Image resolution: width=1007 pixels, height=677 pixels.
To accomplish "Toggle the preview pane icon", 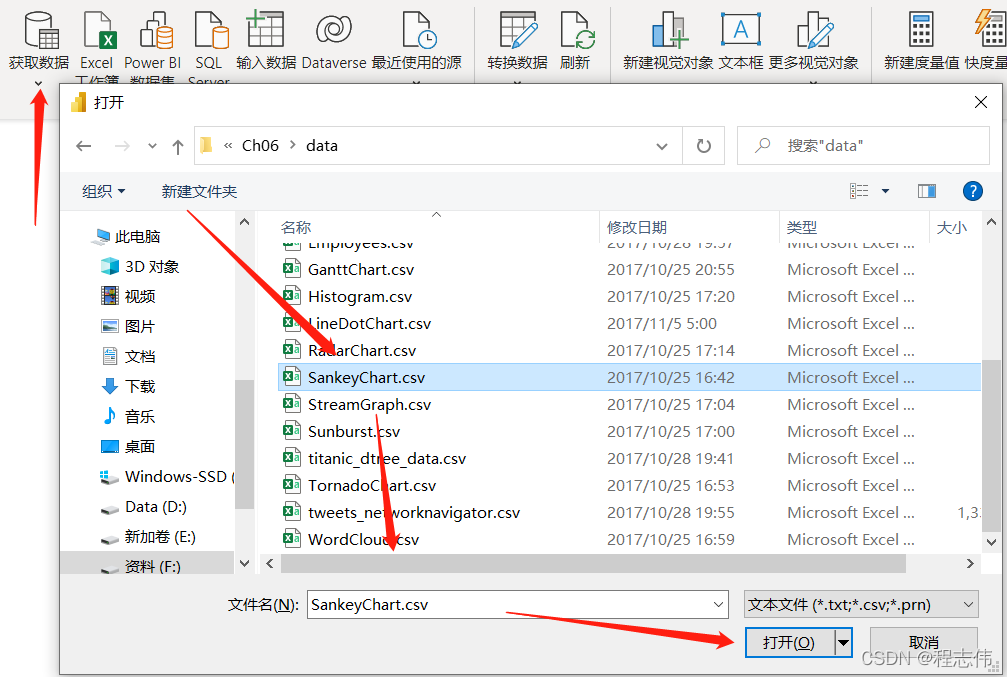I will point(927,191).
